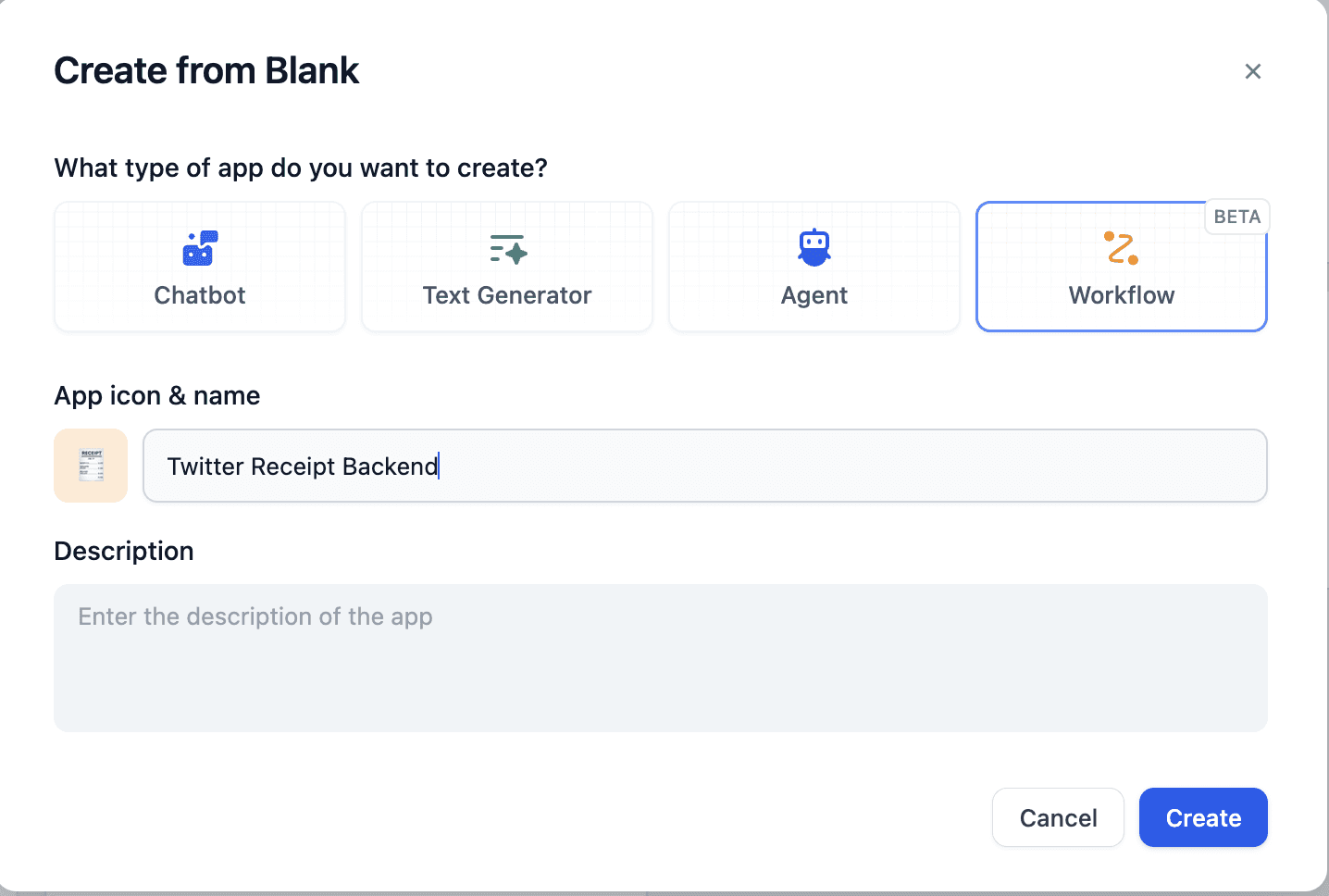Select the Workflow app type label

pyautogui.click(x=1121, y=295)
